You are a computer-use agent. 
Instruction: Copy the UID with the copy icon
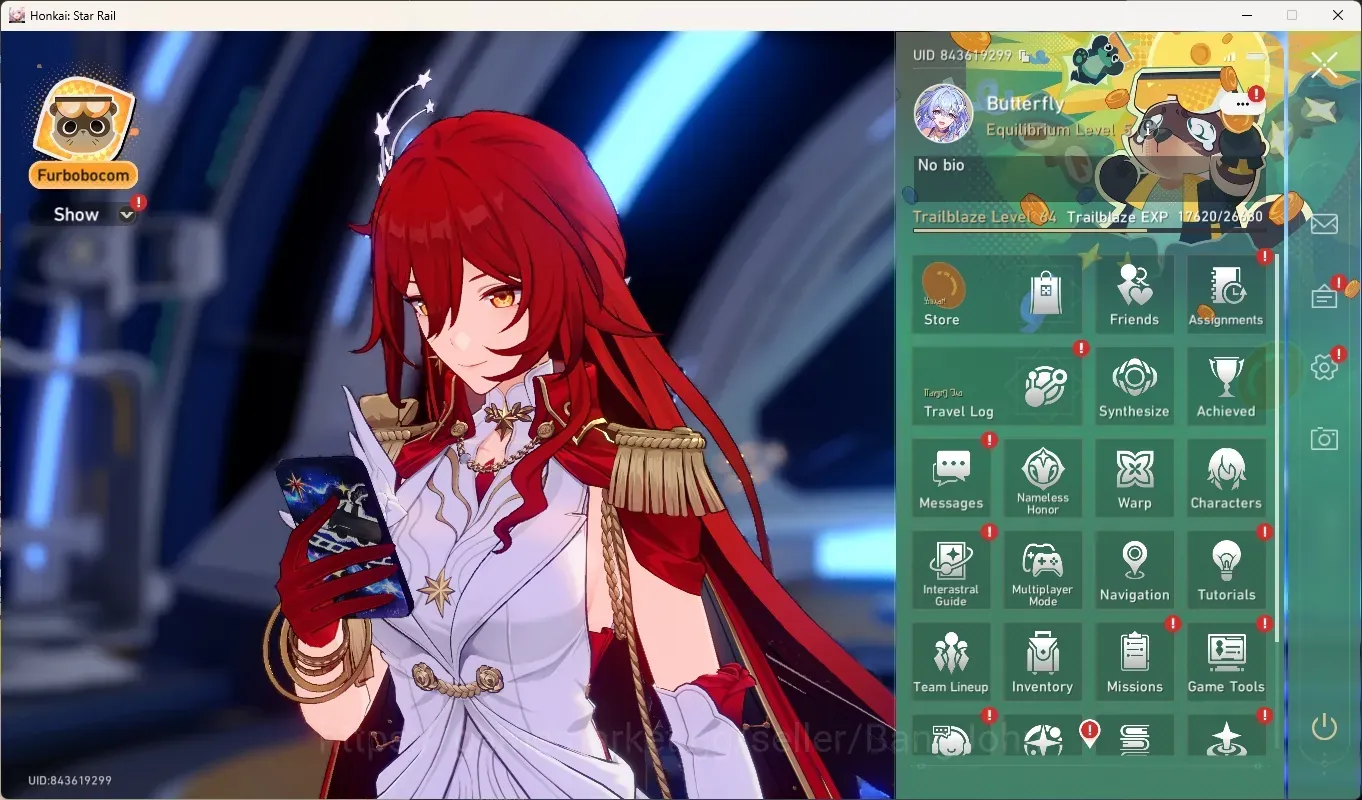(1024, 56)
